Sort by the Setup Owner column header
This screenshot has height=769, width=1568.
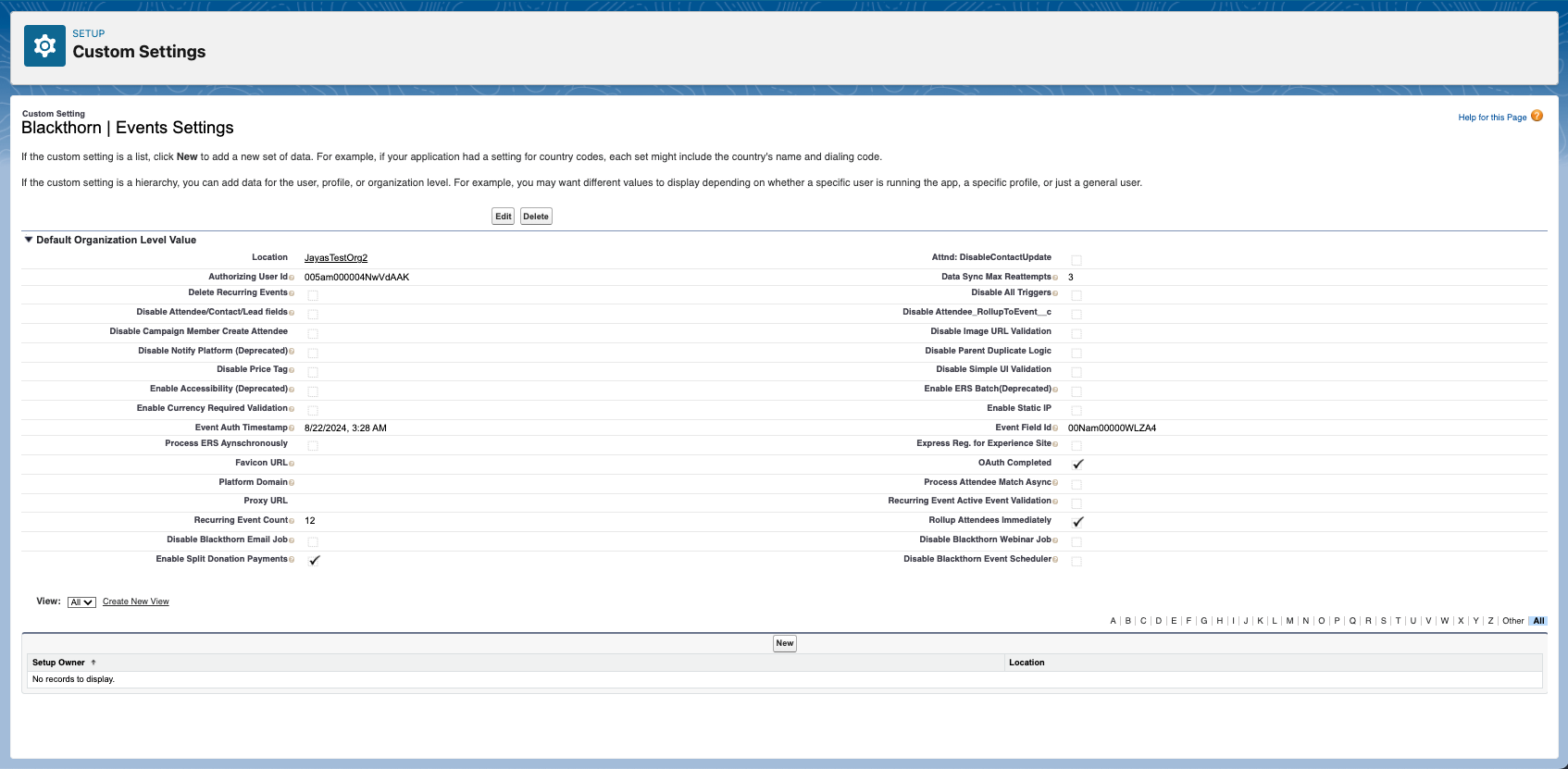58,663
